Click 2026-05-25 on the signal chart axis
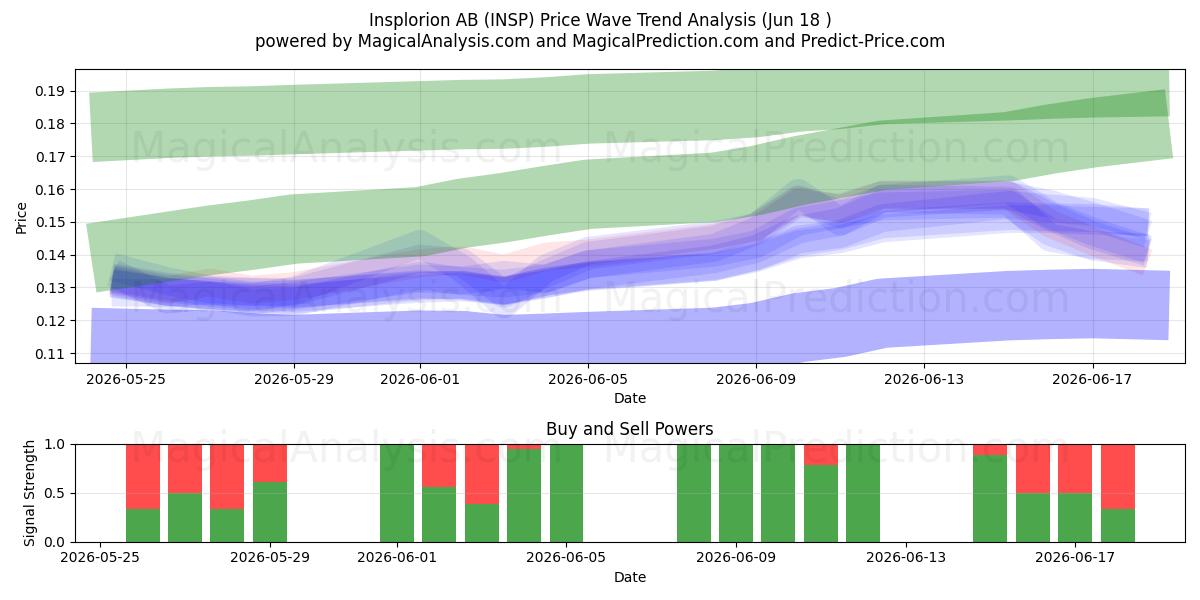Image resolution: width=1200 pixels, height=600 pixels. click(x=101, y=557)
